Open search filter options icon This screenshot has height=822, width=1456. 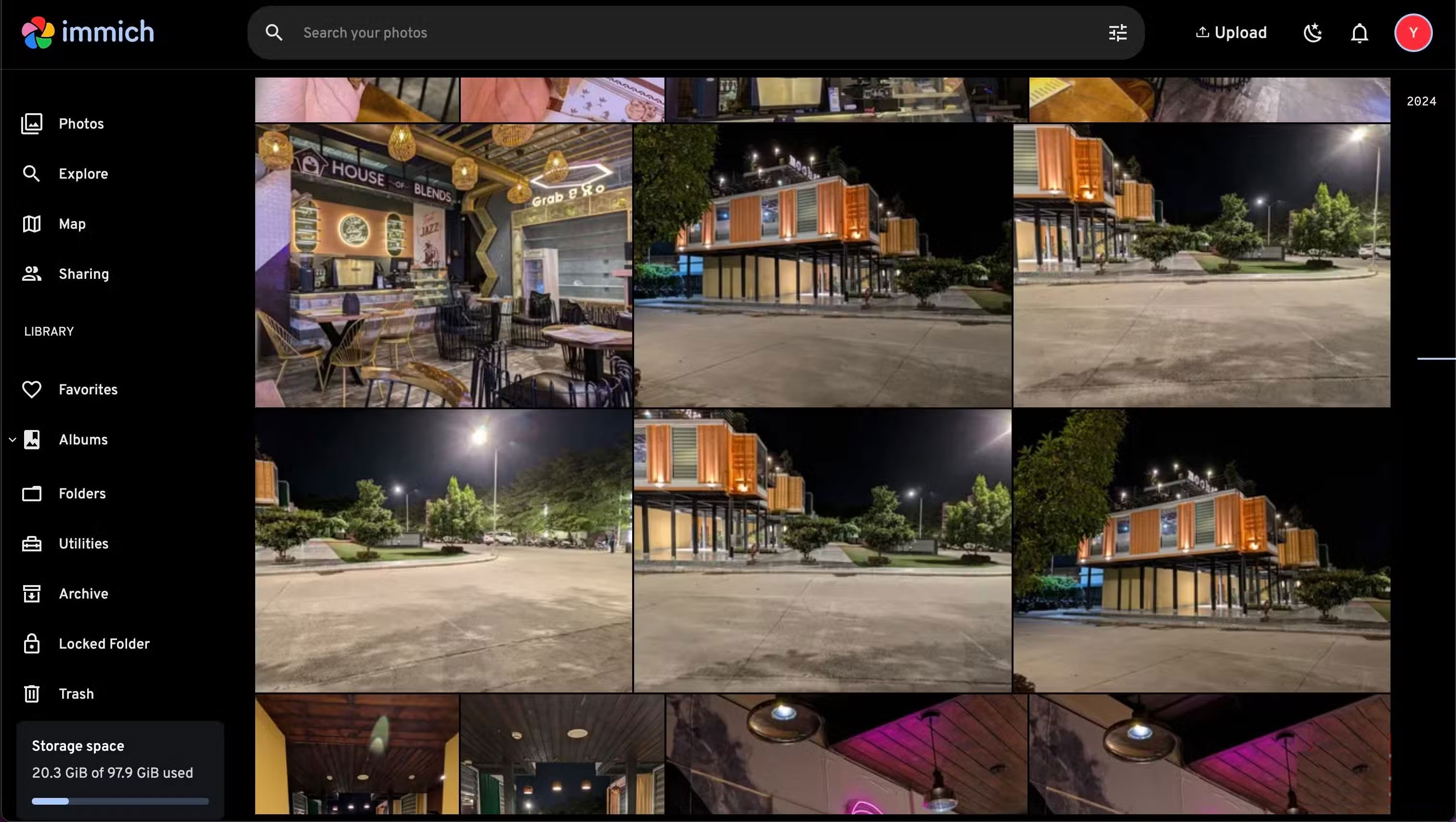coord(1118,33)
